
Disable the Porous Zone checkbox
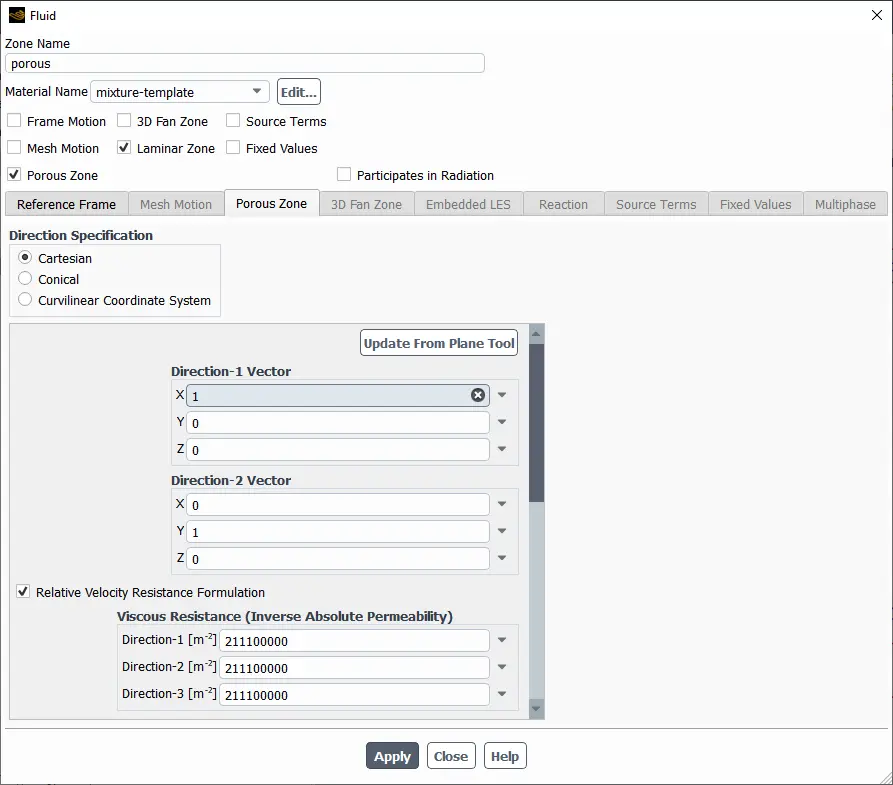tap(14, 174)
